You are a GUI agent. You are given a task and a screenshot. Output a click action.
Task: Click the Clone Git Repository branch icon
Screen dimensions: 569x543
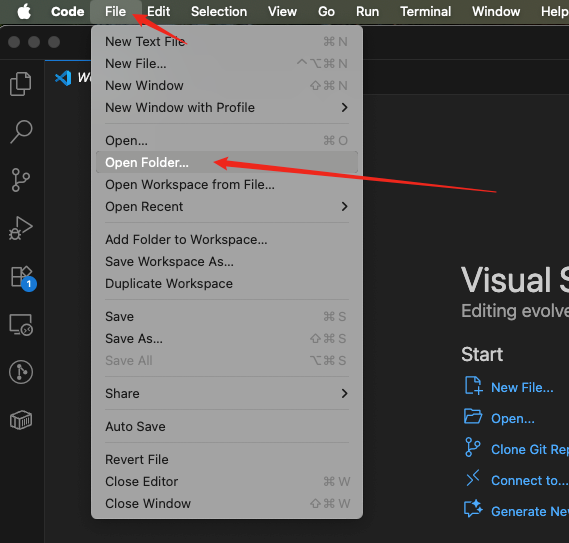472,447
